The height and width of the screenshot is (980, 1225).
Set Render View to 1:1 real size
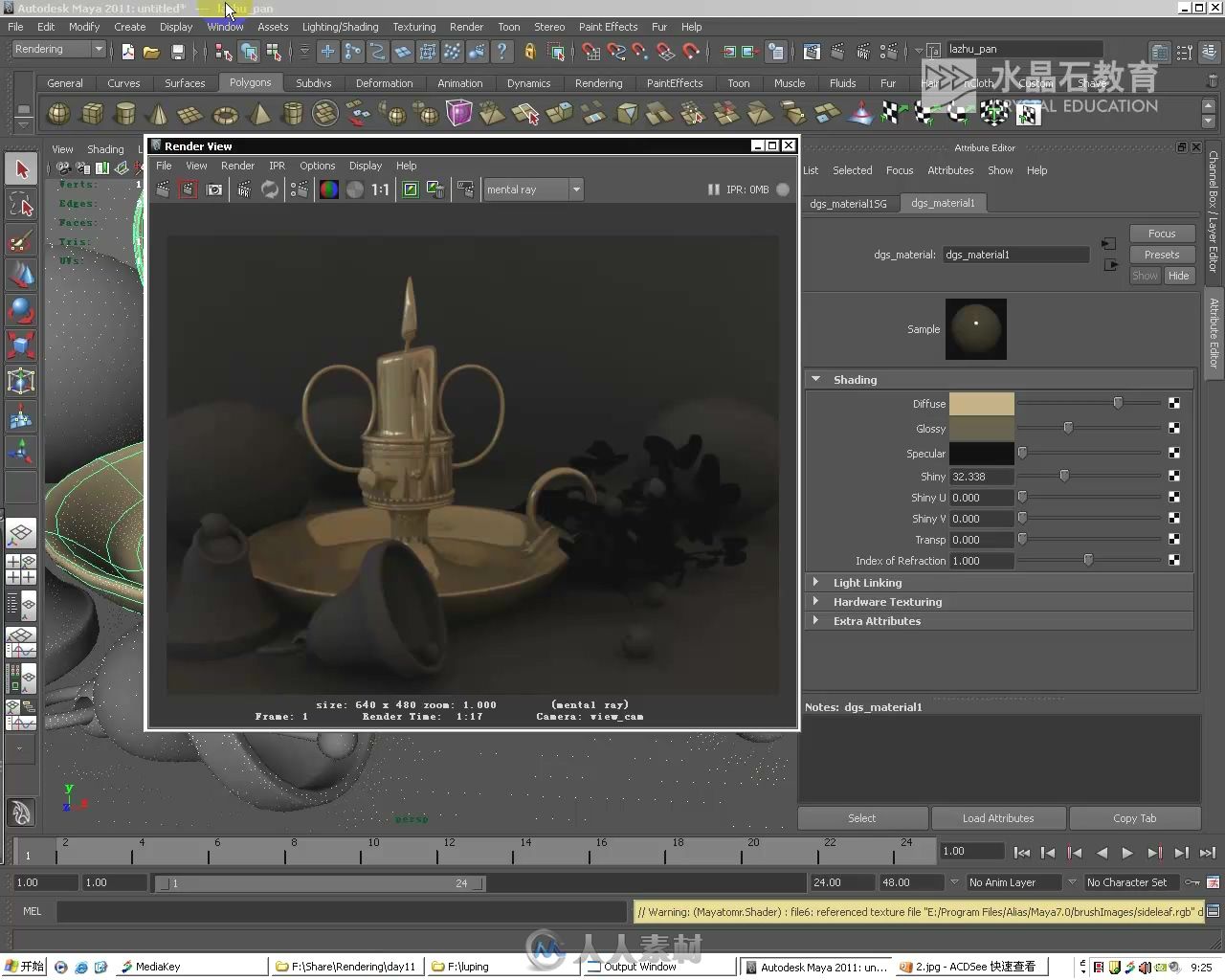(381, 189)
